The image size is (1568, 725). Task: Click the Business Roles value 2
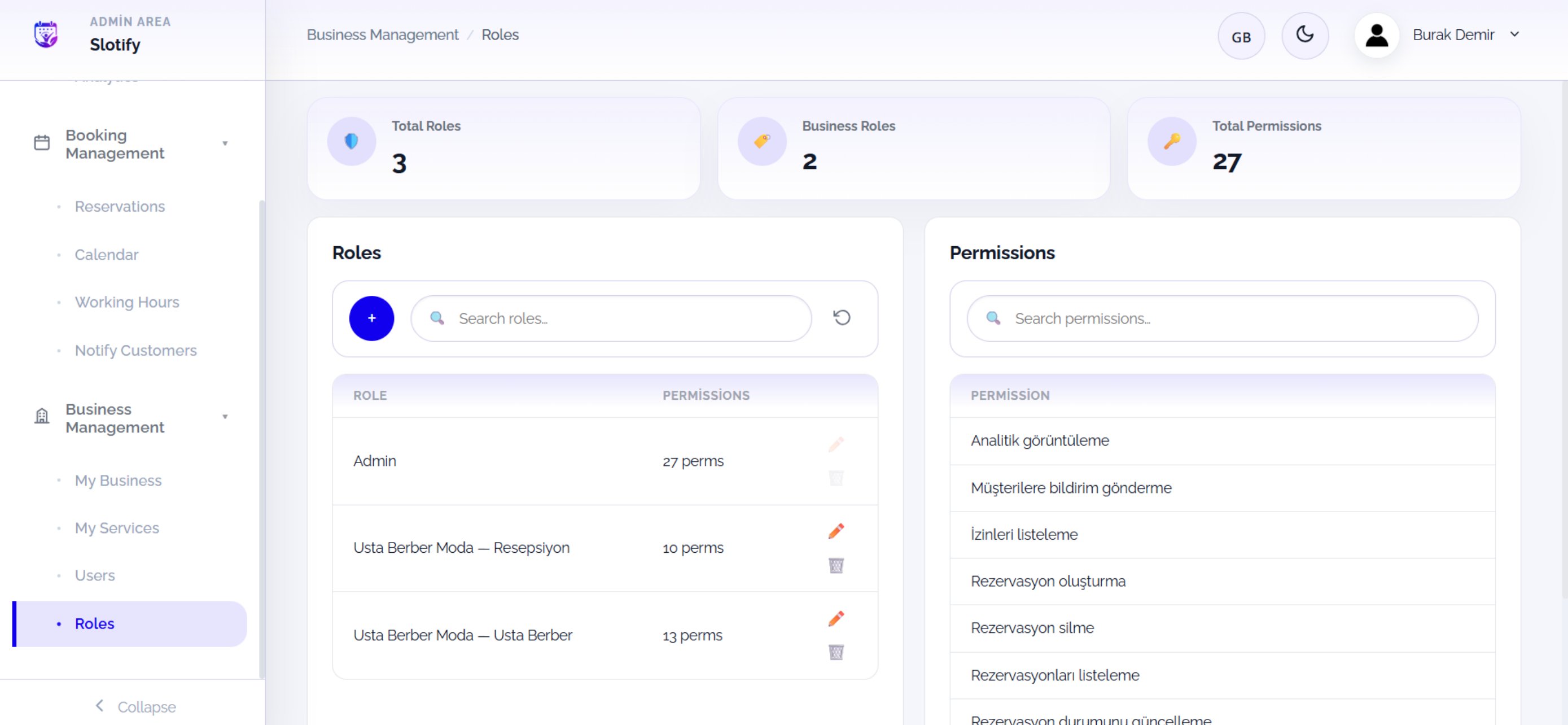click(809, 162)
